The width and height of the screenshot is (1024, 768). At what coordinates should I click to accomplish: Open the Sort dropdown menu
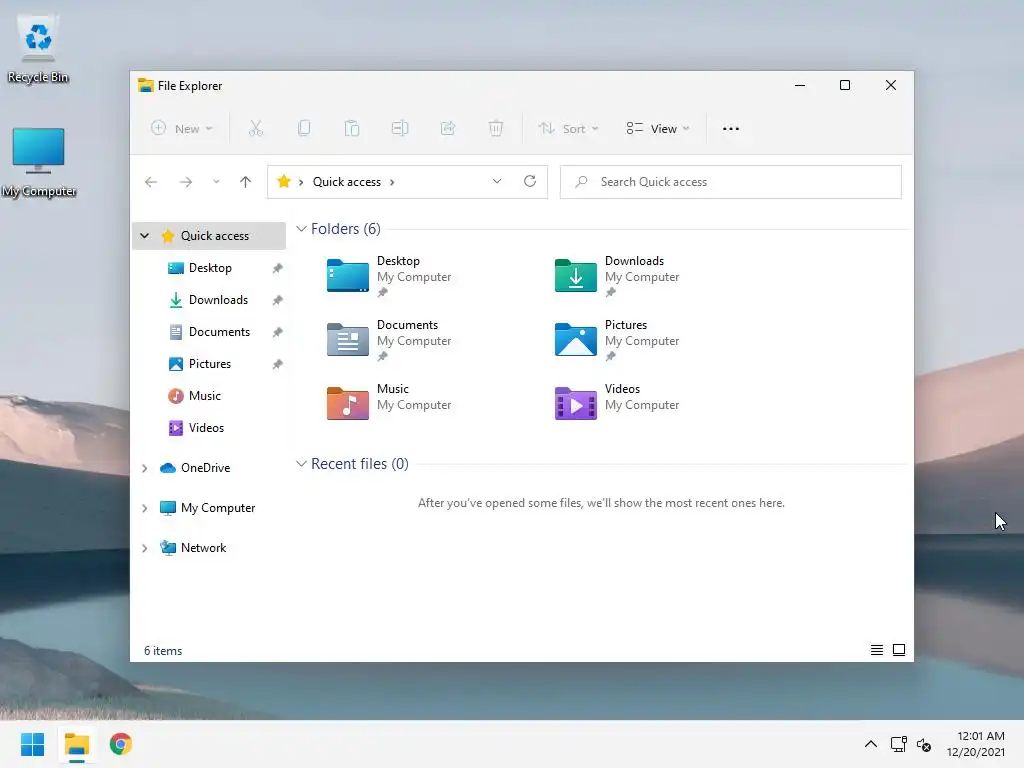point(568,129)
